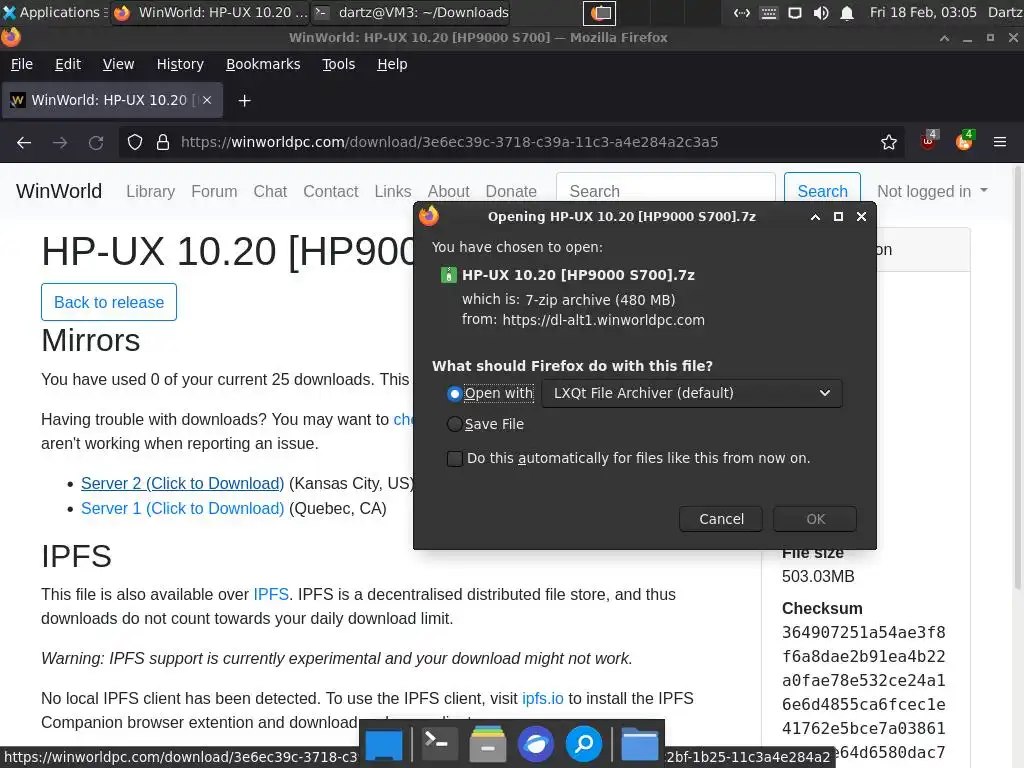Confirm the dialog with OK
This screenshot has height=768, width=1024.
coord(815,519)
